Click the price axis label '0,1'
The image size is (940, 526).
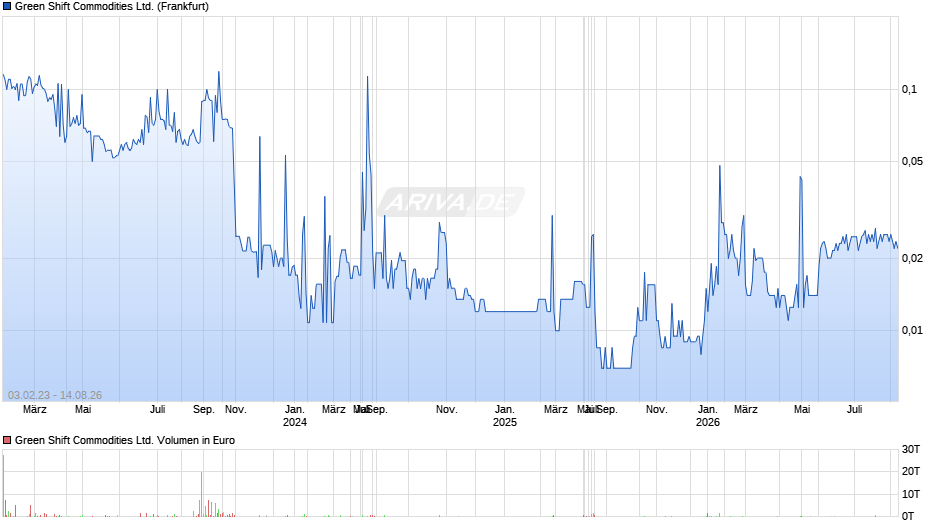(x=909, y=89)
